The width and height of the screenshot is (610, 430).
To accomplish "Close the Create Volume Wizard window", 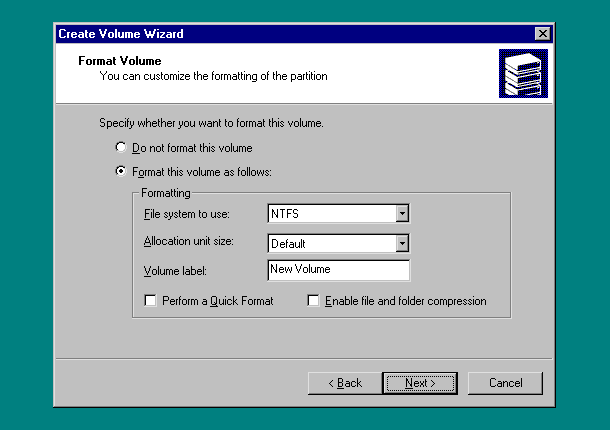I will coord(543,34).
